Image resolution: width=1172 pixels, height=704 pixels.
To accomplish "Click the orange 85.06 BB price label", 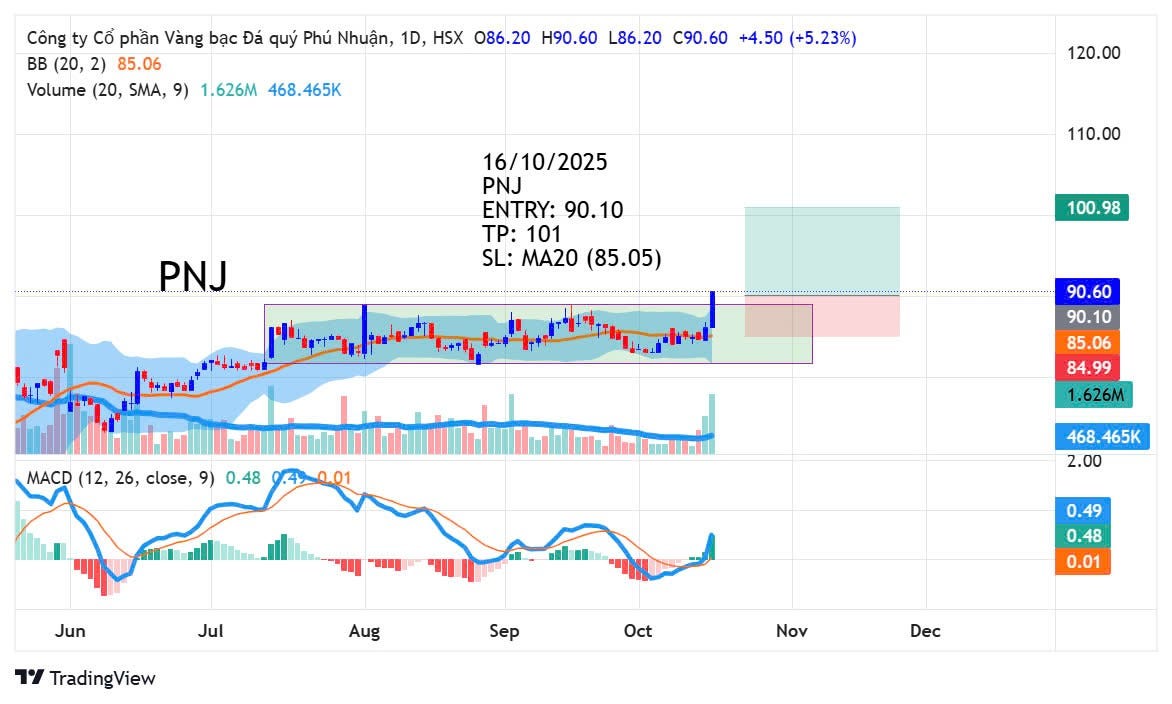I will pyautogui.click(x=1088, y=343).
